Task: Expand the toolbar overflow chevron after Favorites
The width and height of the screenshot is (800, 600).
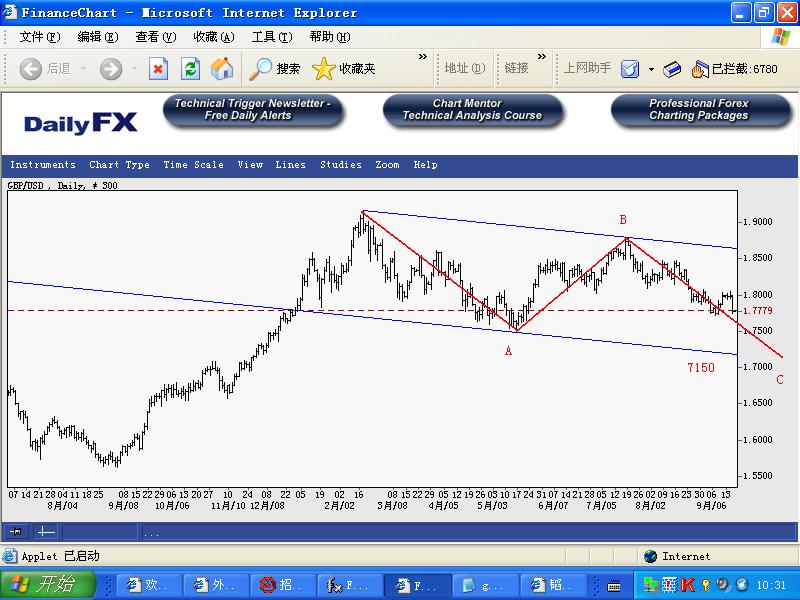Action: (423, 57)
